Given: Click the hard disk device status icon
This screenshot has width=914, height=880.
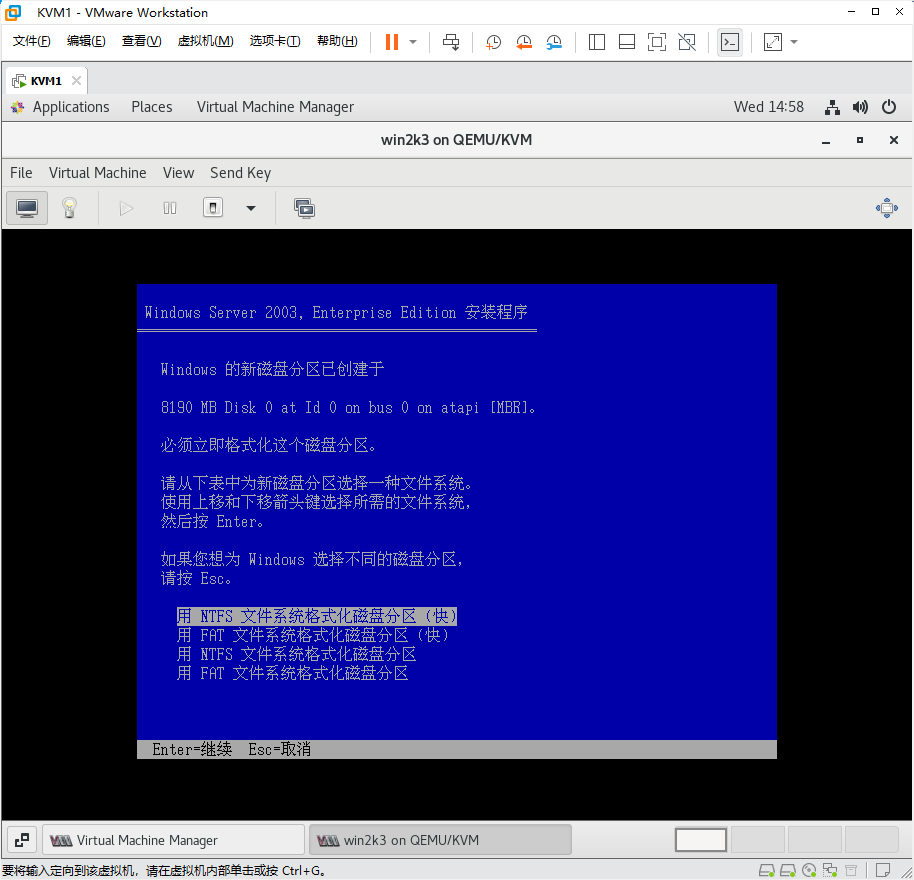Looking at the screenshot, I should pyautogui.click(x=767, y=871).
